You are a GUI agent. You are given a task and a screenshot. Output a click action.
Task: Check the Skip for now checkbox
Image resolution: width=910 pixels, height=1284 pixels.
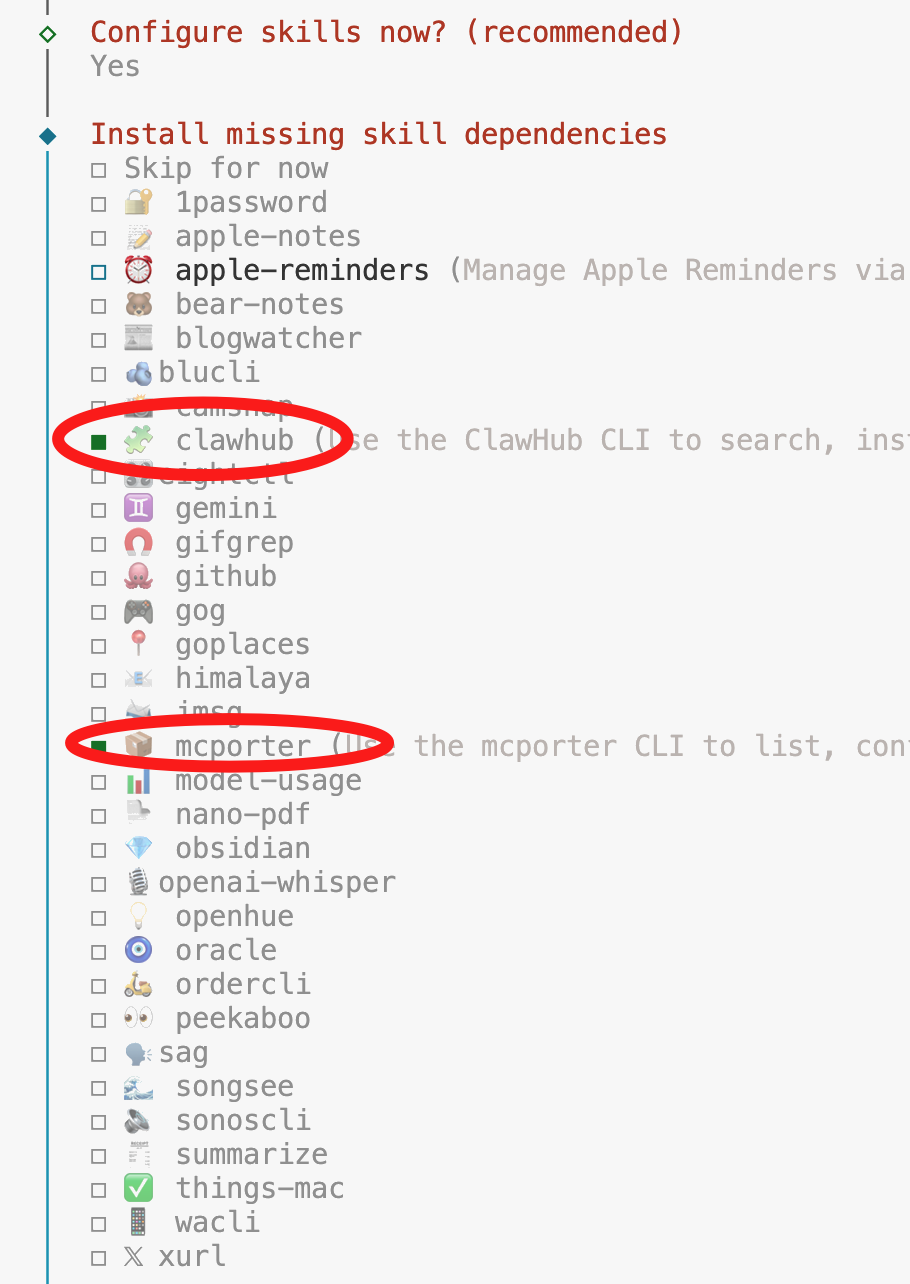(99, 170)
